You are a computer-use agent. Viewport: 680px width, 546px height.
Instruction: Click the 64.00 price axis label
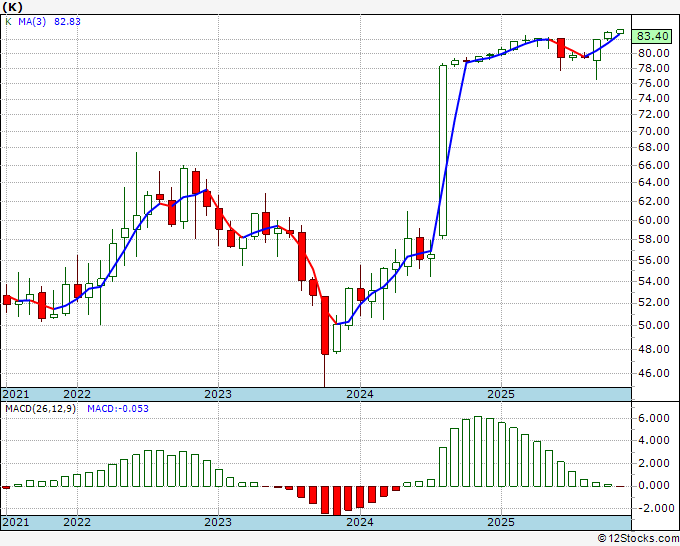click(654, 183)
